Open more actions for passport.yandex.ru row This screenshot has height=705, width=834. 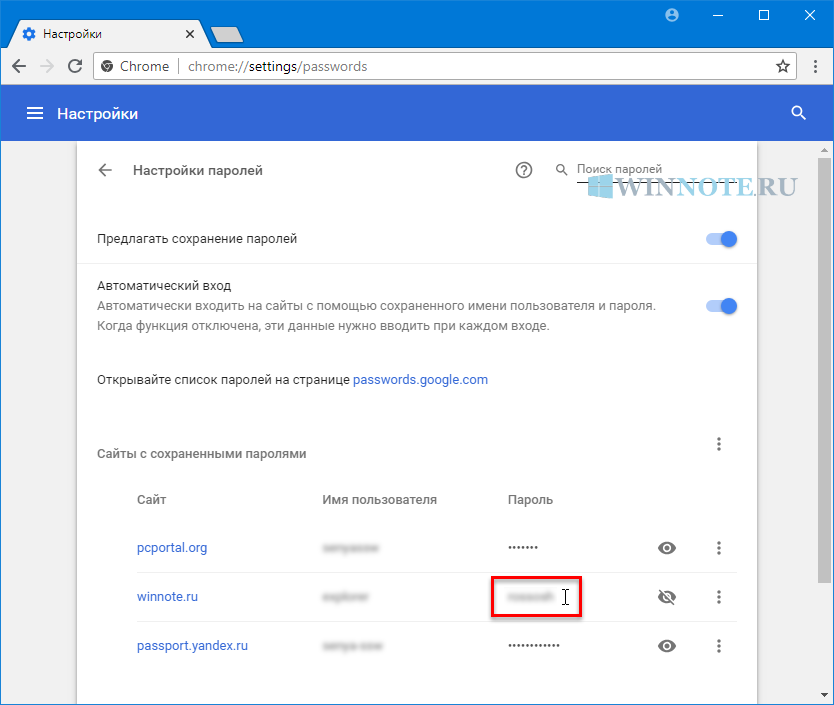click(719, 646)
